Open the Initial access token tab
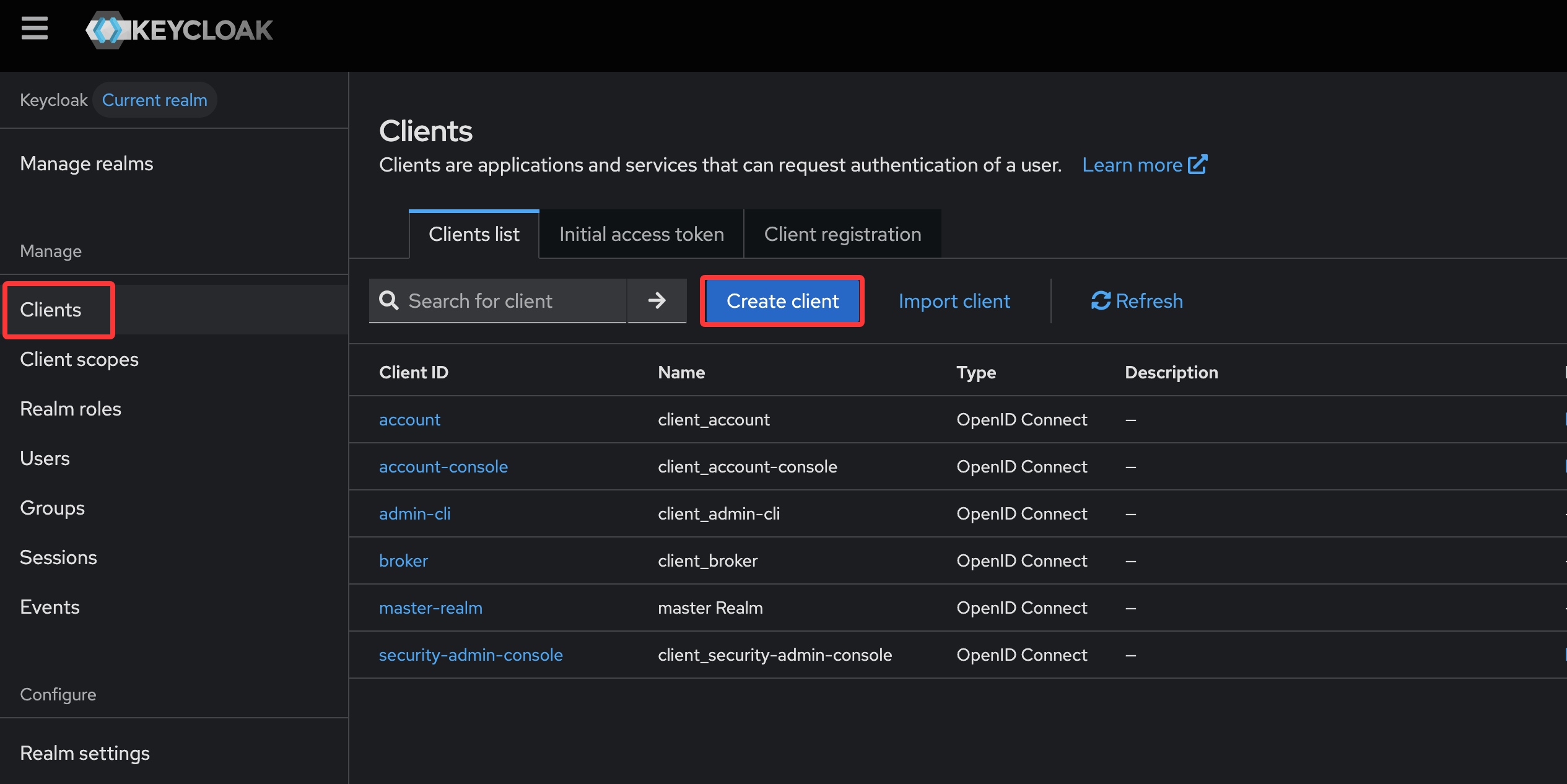The width and height of the screenshot is (1567, 784). [x=641, y=234]
